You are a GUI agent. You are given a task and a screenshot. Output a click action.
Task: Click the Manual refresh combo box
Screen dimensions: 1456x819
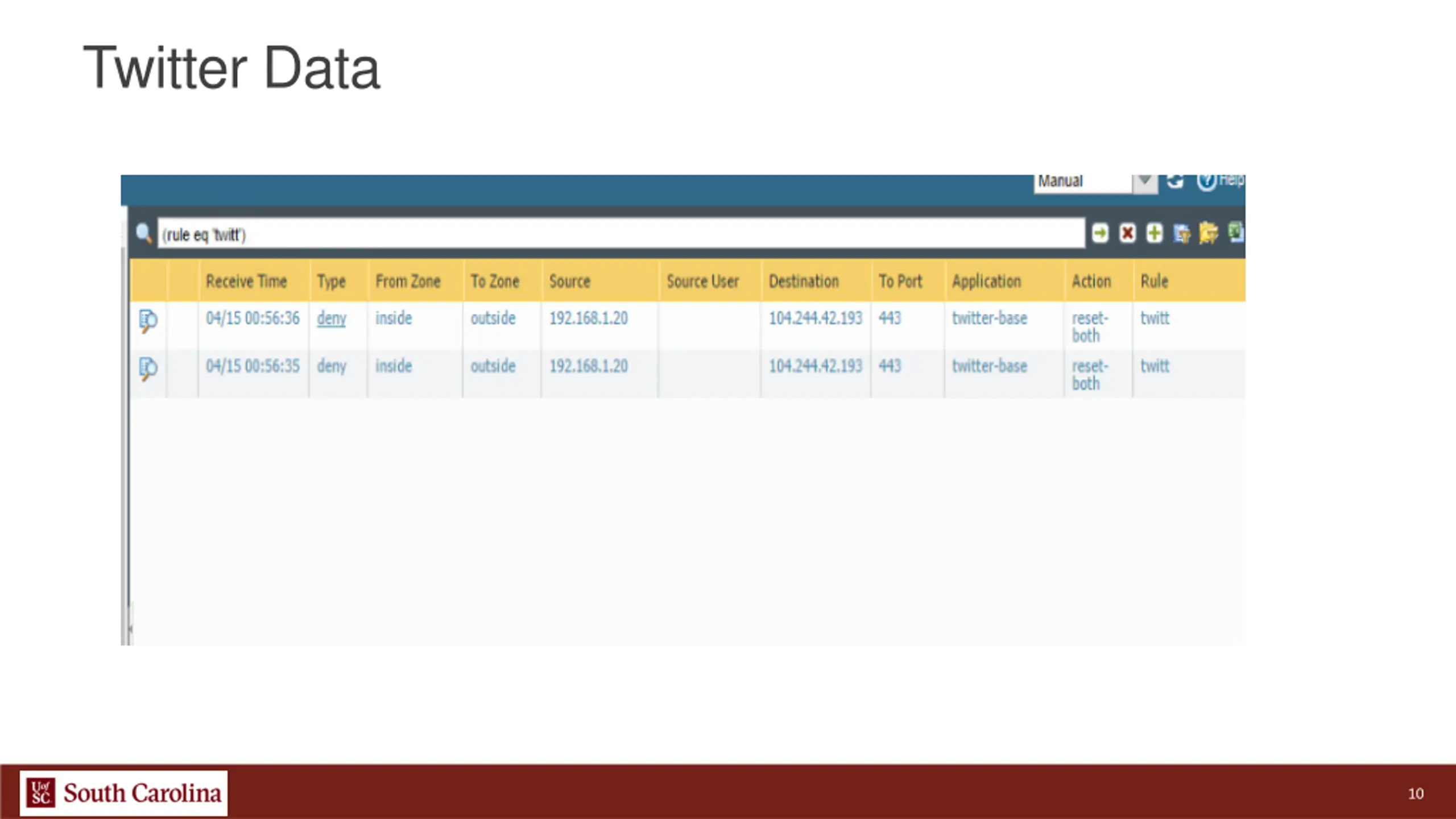[x=1083, y=183]
